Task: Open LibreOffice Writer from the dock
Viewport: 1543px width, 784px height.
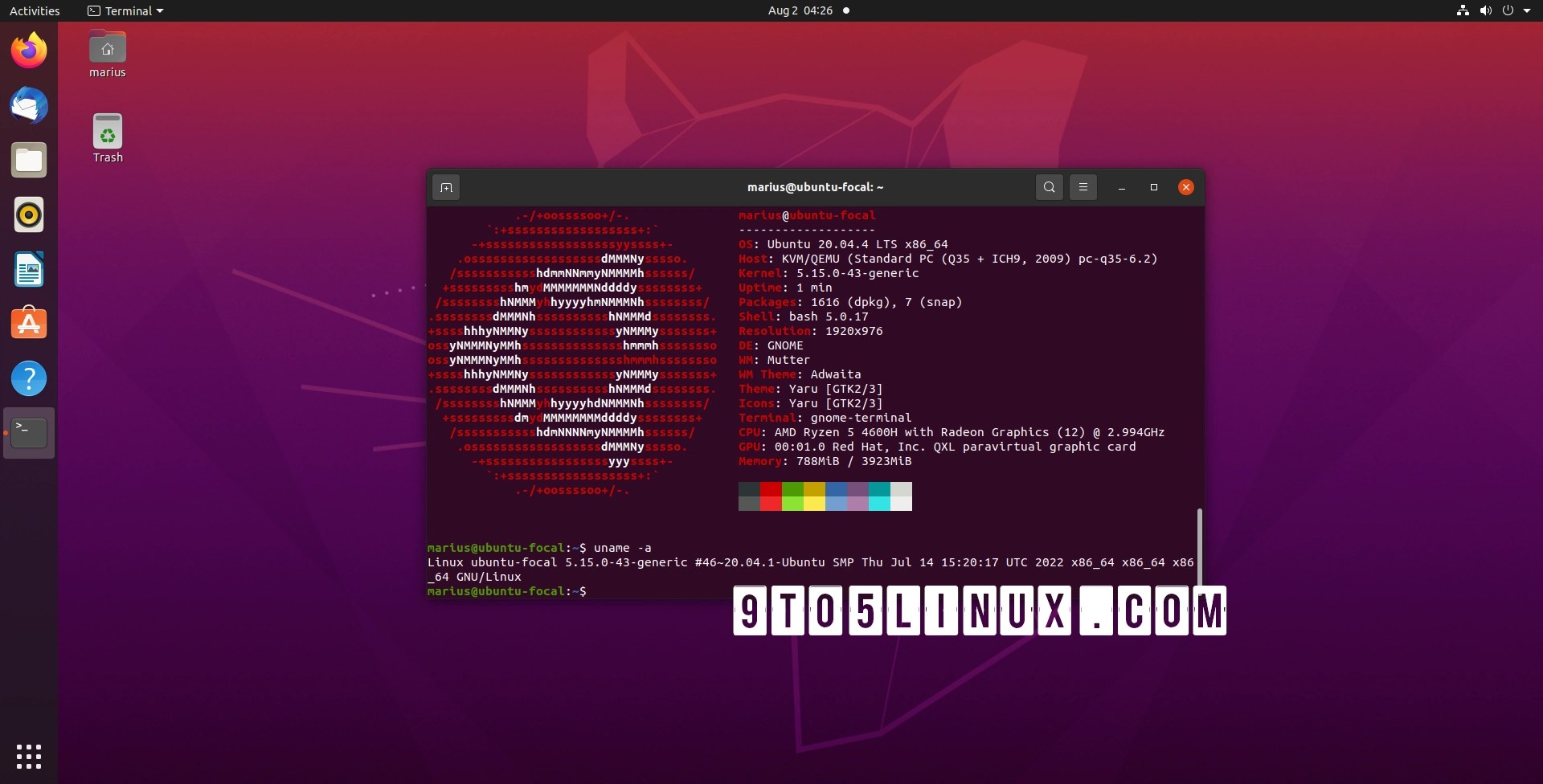Action: [x=28, y=269]
